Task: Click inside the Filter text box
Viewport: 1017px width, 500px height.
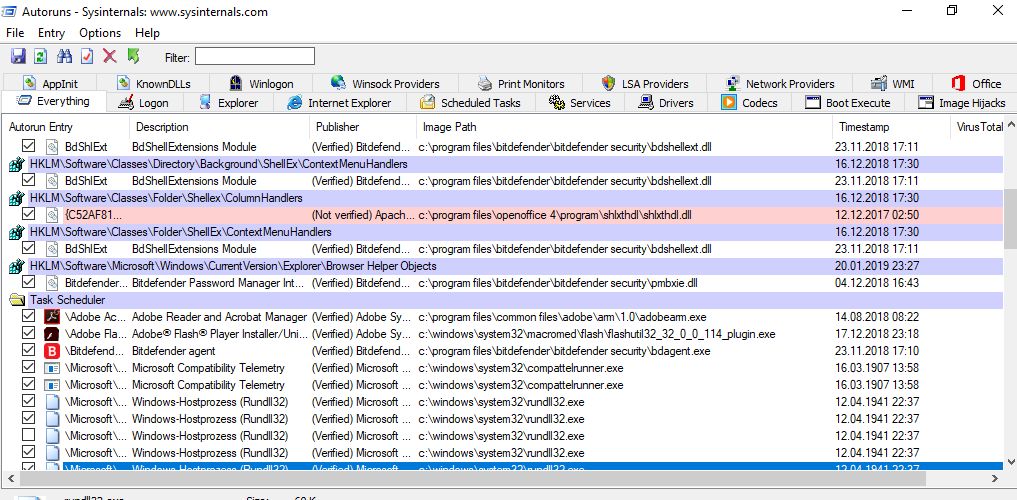Action: 255,56
